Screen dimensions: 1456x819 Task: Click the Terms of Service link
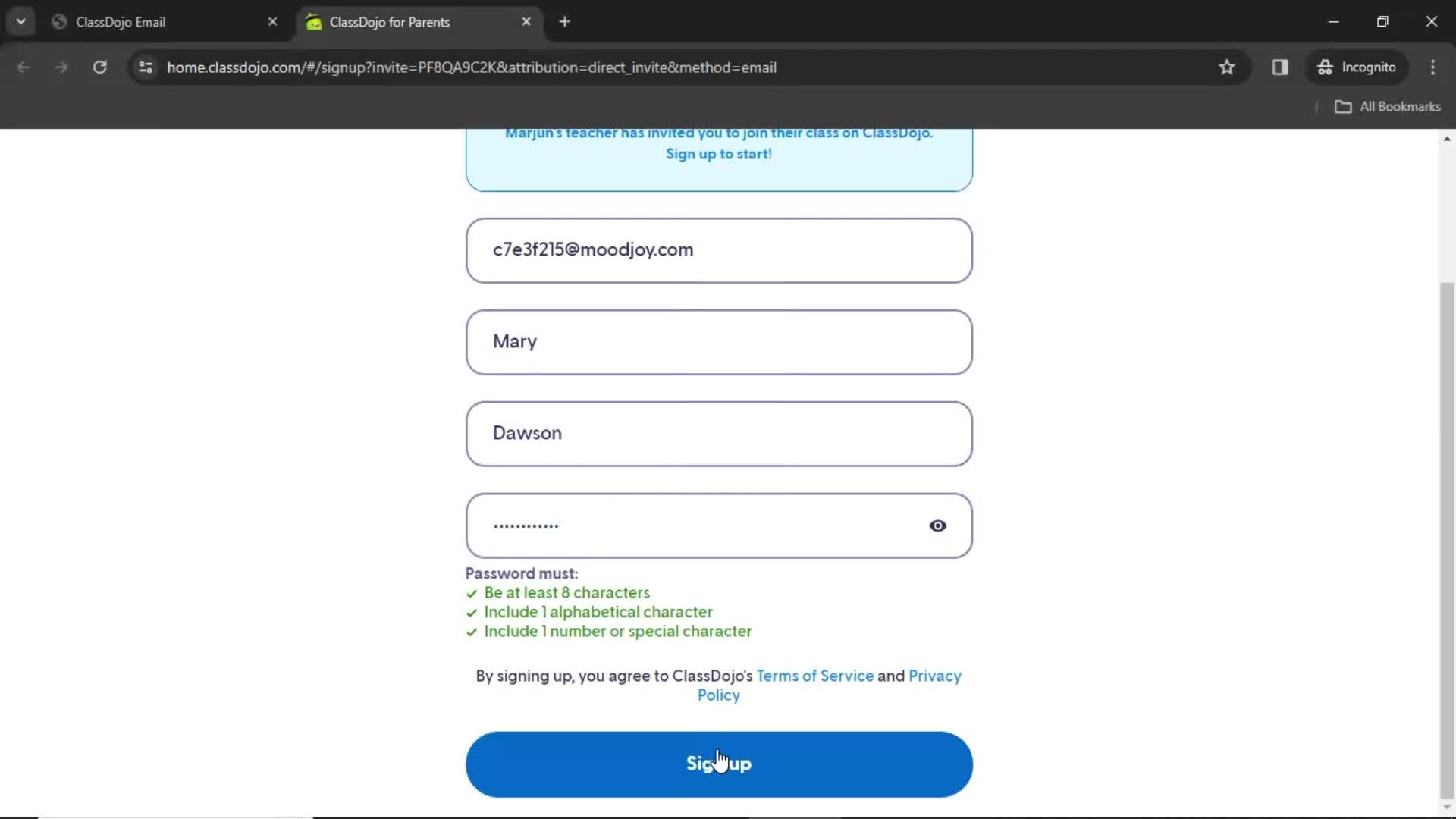815,676
